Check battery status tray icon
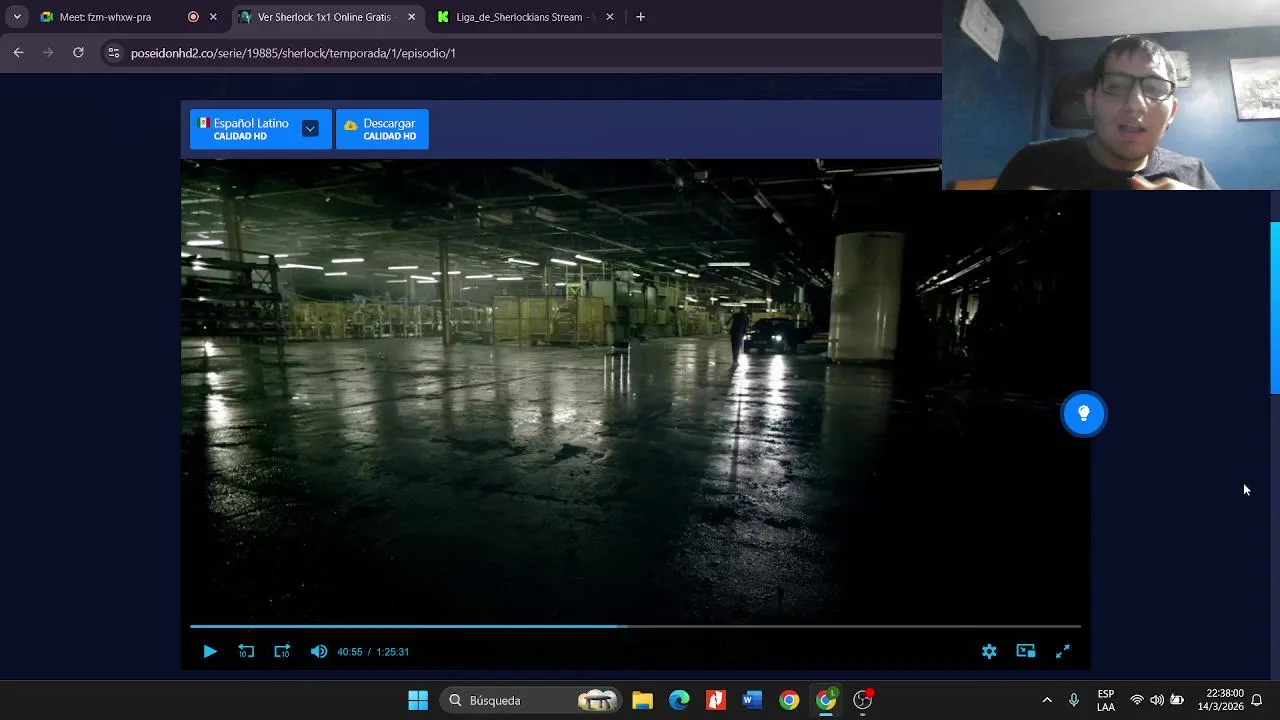The image size is (1280, 720). [x=1177, y=700]
